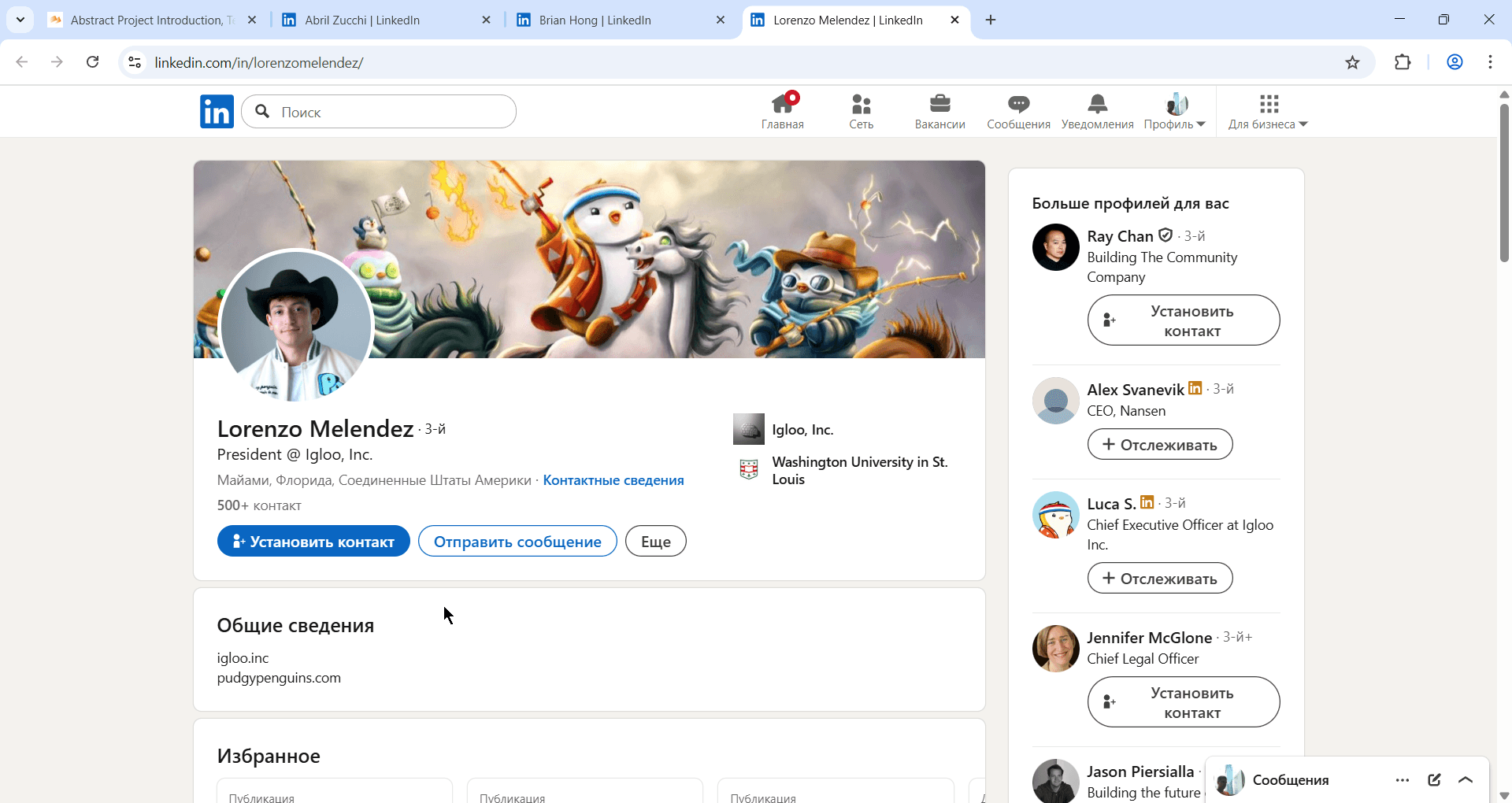Switch to the Brian Hong LinkedIn tab
1512x803 pixels.
pyautogui.click(x=621, y=20)
